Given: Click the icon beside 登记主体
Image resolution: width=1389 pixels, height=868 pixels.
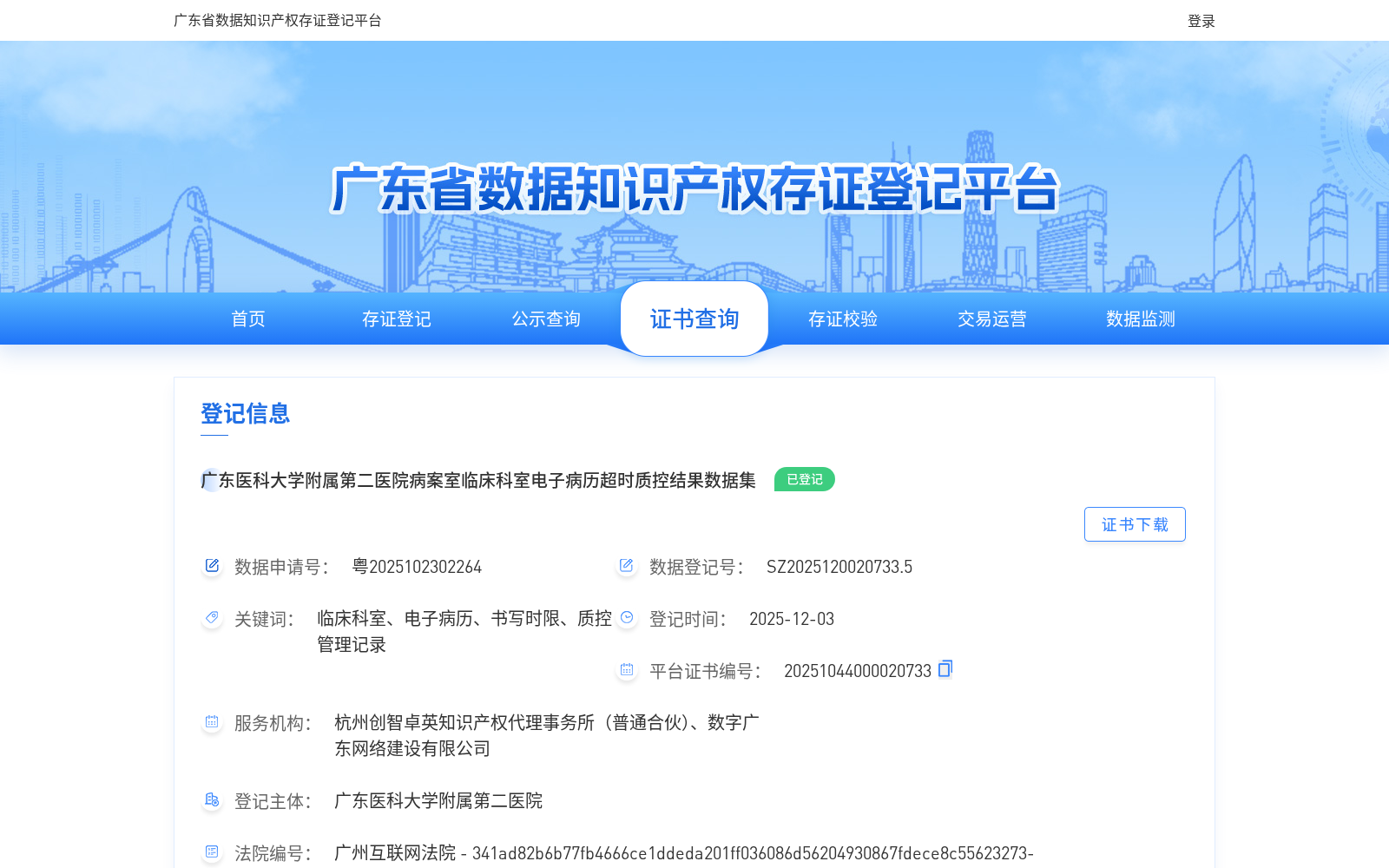Looking at the screenshot, I should point(212,800).
